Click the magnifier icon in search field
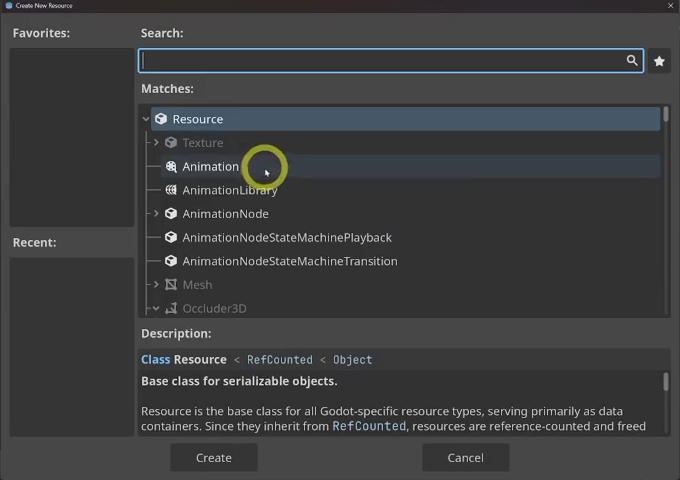 tap(632, 60)
